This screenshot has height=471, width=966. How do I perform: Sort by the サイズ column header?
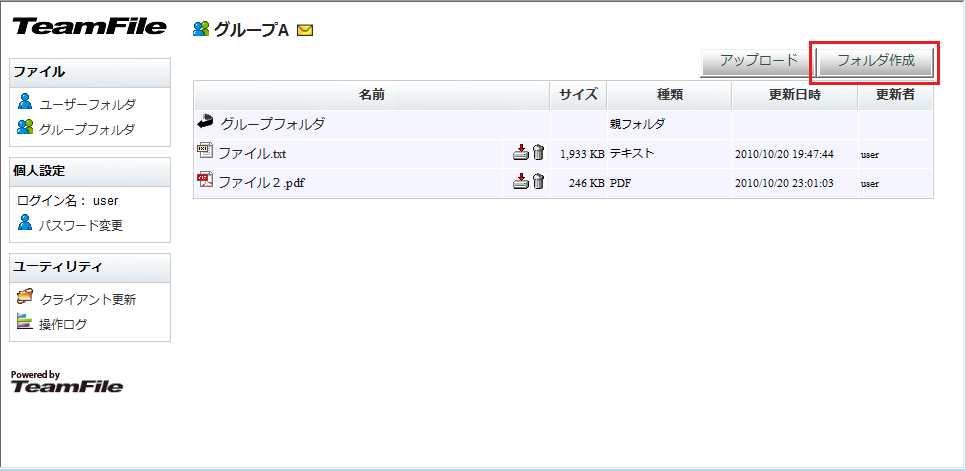point(578,95)
